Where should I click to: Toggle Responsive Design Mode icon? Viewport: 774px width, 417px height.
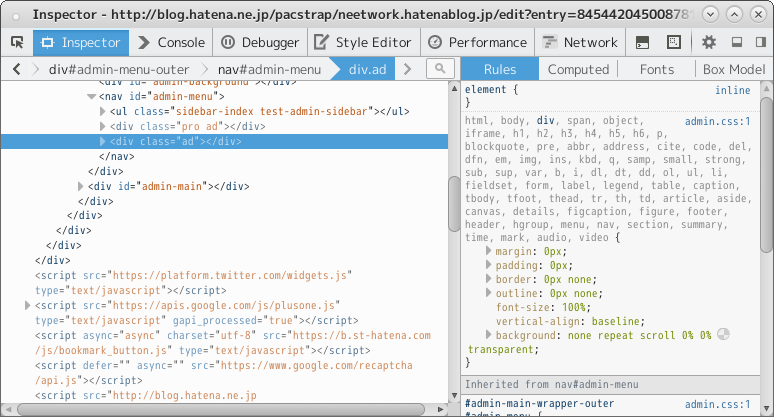[x=674, y=42]
